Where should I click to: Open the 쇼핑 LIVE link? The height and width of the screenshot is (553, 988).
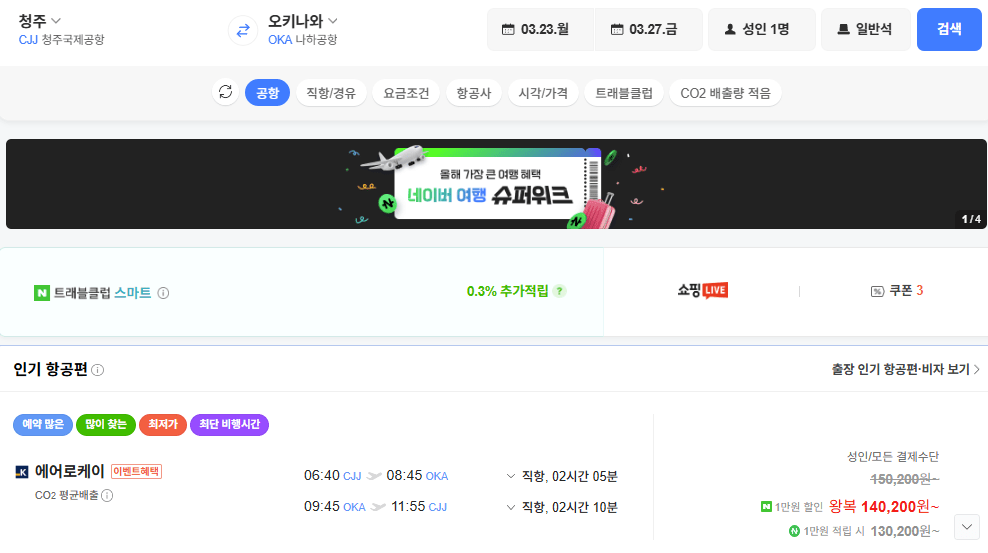pyautogui.click(x=703, y=290)
